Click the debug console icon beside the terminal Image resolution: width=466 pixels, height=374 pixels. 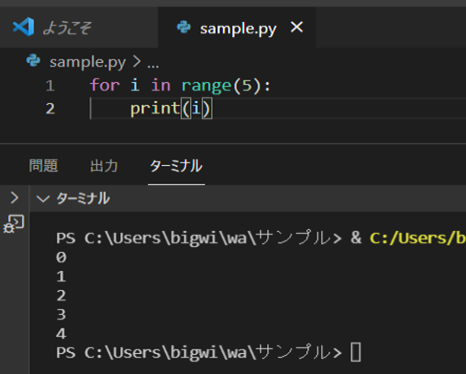click(14, 224)
